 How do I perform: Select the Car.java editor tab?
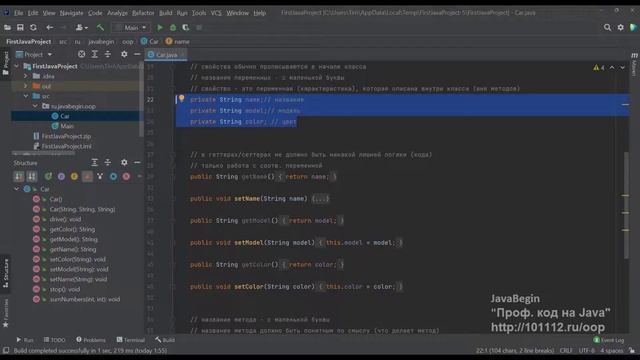166,54
